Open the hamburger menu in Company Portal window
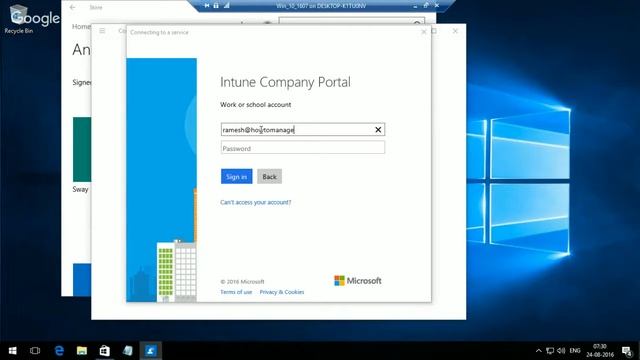 click(102, 31)
